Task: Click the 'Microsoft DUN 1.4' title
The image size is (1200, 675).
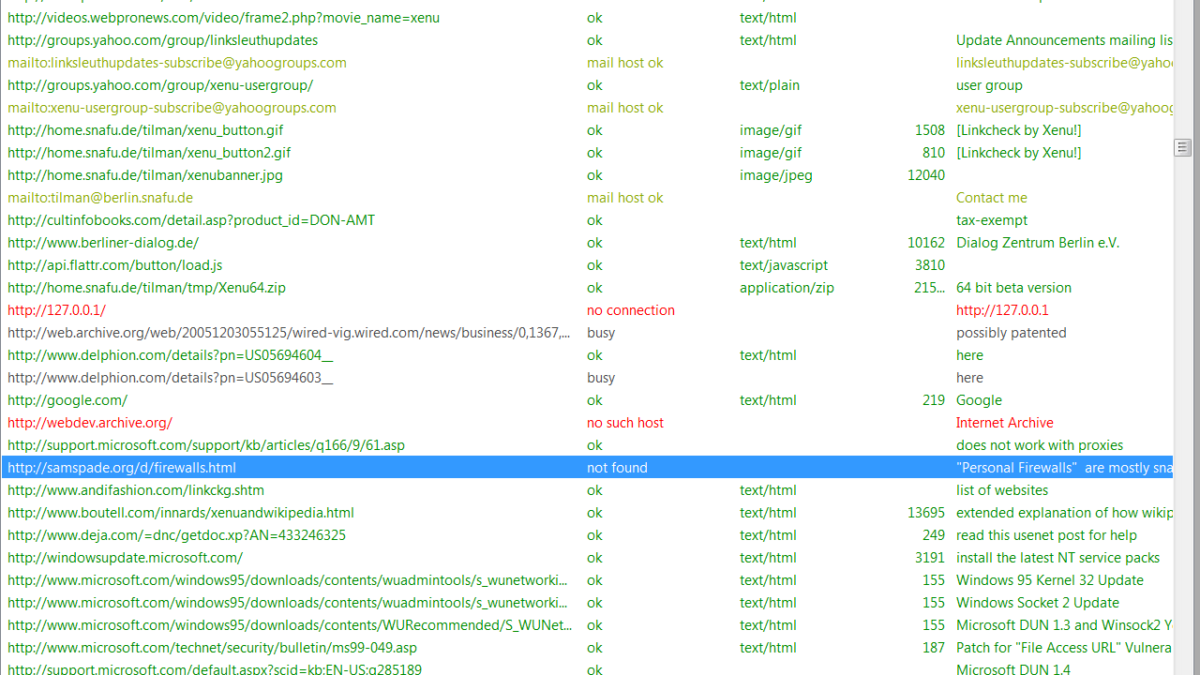Action: pos(1013,669)
